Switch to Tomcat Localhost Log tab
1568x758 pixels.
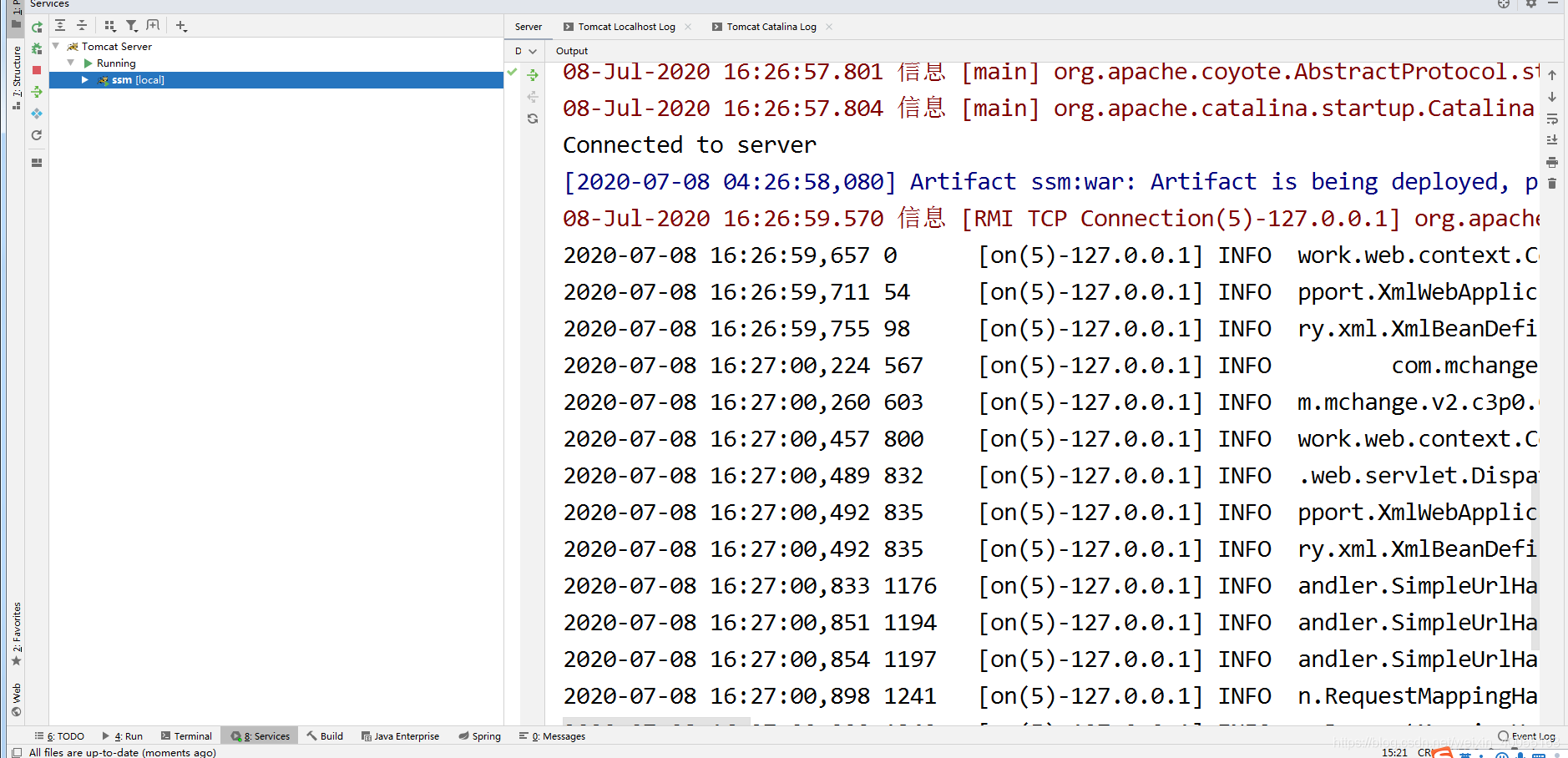pyautogui.click(x=626, y=27)
